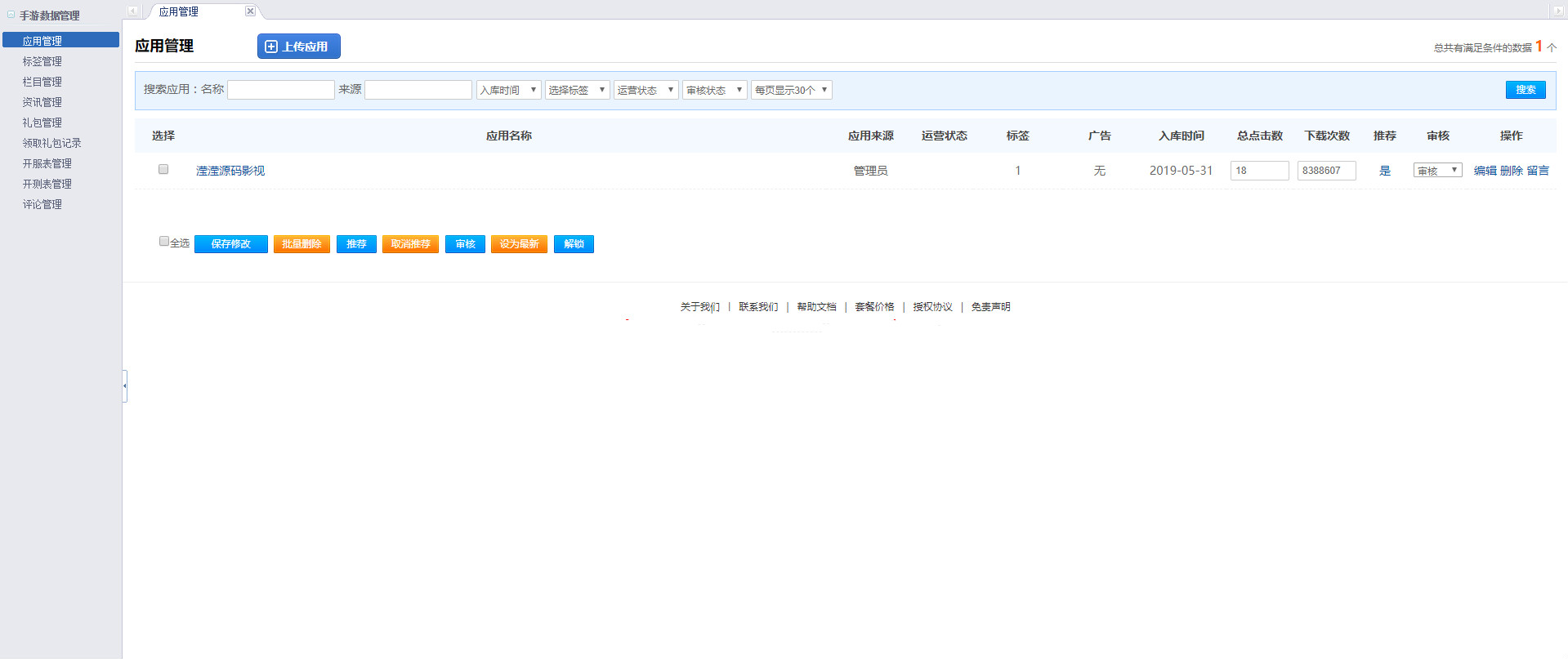Collapse the 手游数据管理 tree node

coord(11,15)
